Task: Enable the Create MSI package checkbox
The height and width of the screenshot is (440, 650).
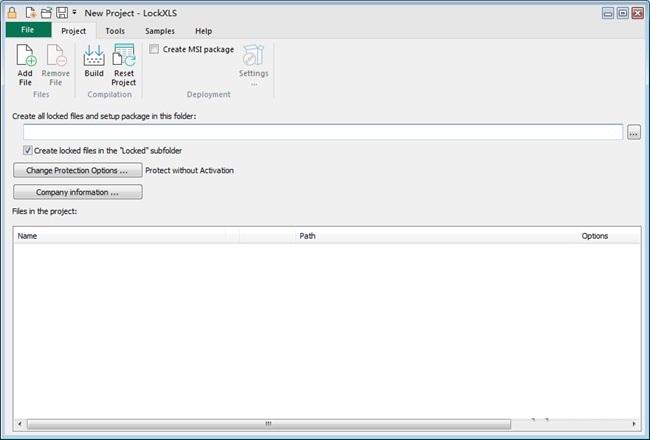Action: click(x=154, y=49)
